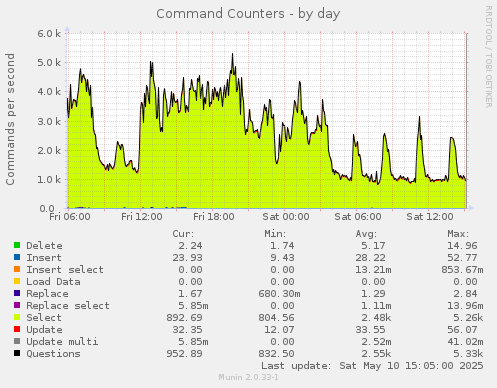Click the 'Max:' column header

[458, 234]
